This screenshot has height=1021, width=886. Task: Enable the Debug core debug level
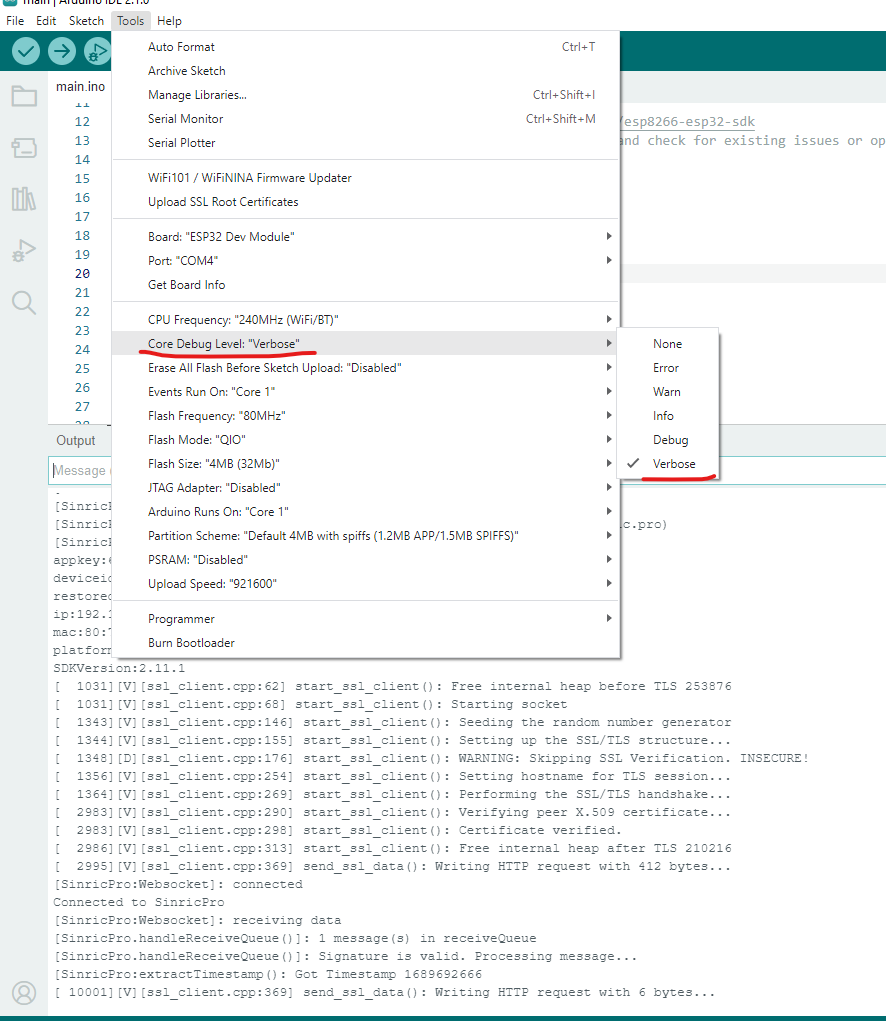click(670, 439)
